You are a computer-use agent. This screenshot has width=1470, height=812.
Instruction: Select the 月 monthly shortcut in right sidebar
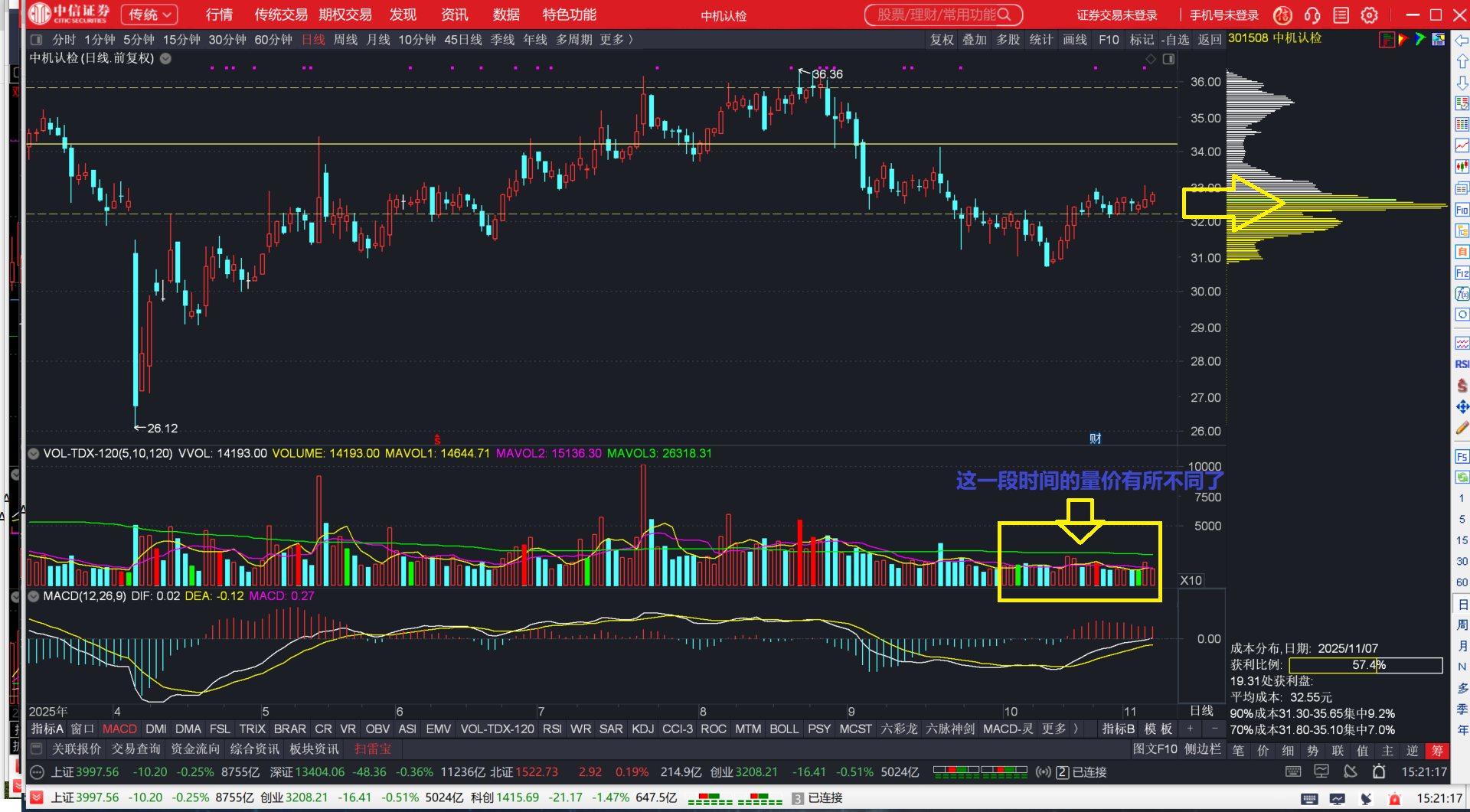coord(1462,646)
